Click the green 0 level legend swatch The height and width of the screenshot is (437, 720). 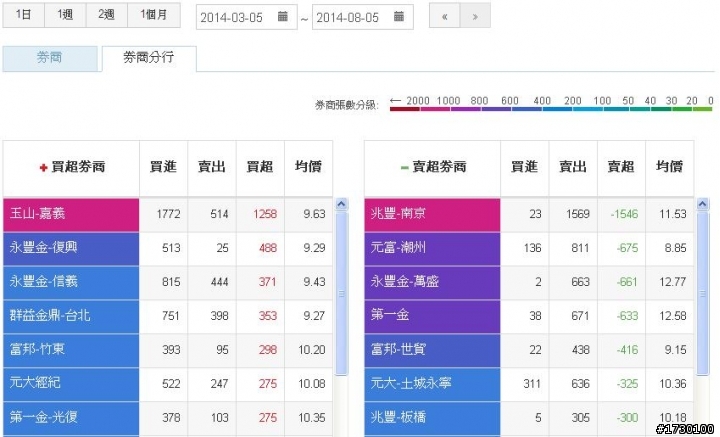click(x=703, y=109)
